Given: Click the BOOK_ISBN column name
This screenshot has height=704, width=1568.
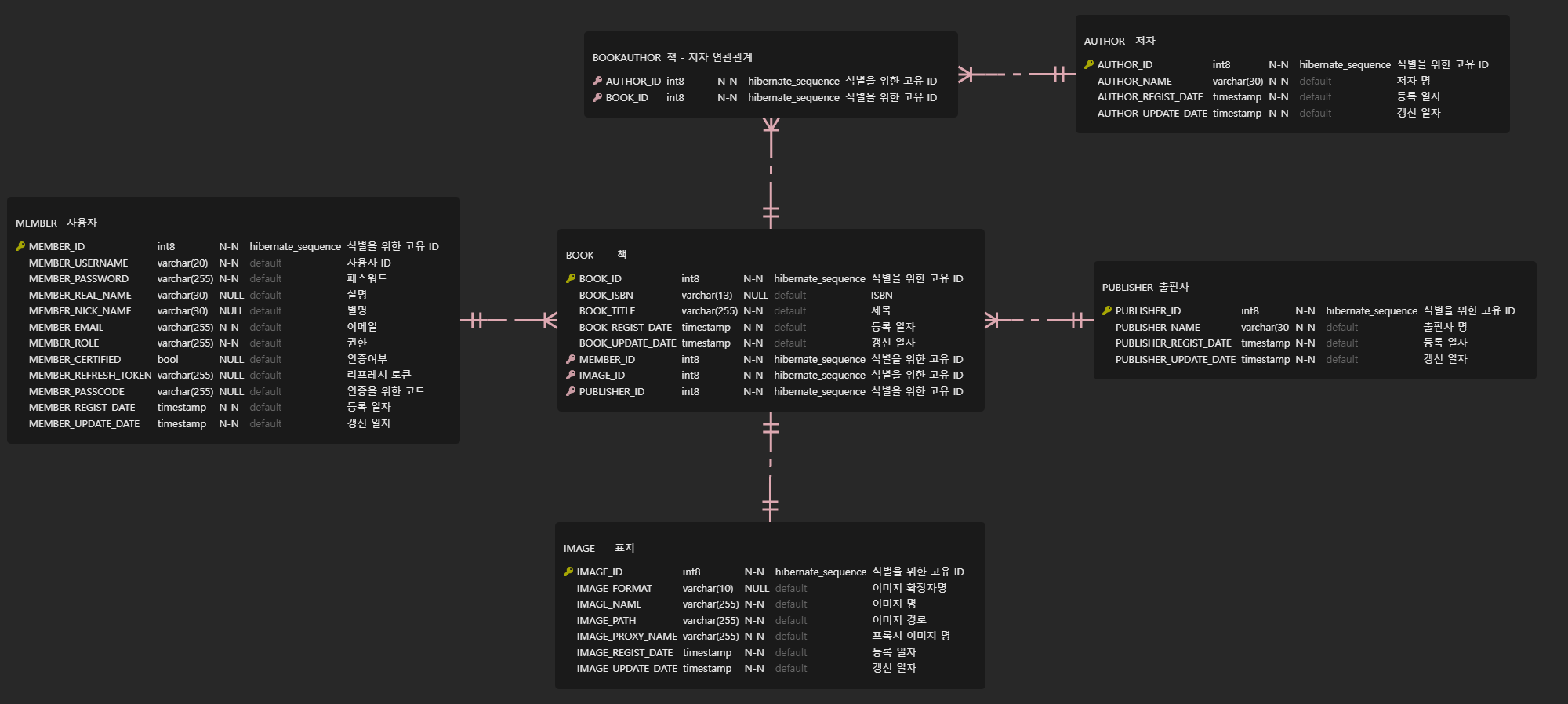Looking at the screenshot, I should pyautogui.click(x=606, y=295).
